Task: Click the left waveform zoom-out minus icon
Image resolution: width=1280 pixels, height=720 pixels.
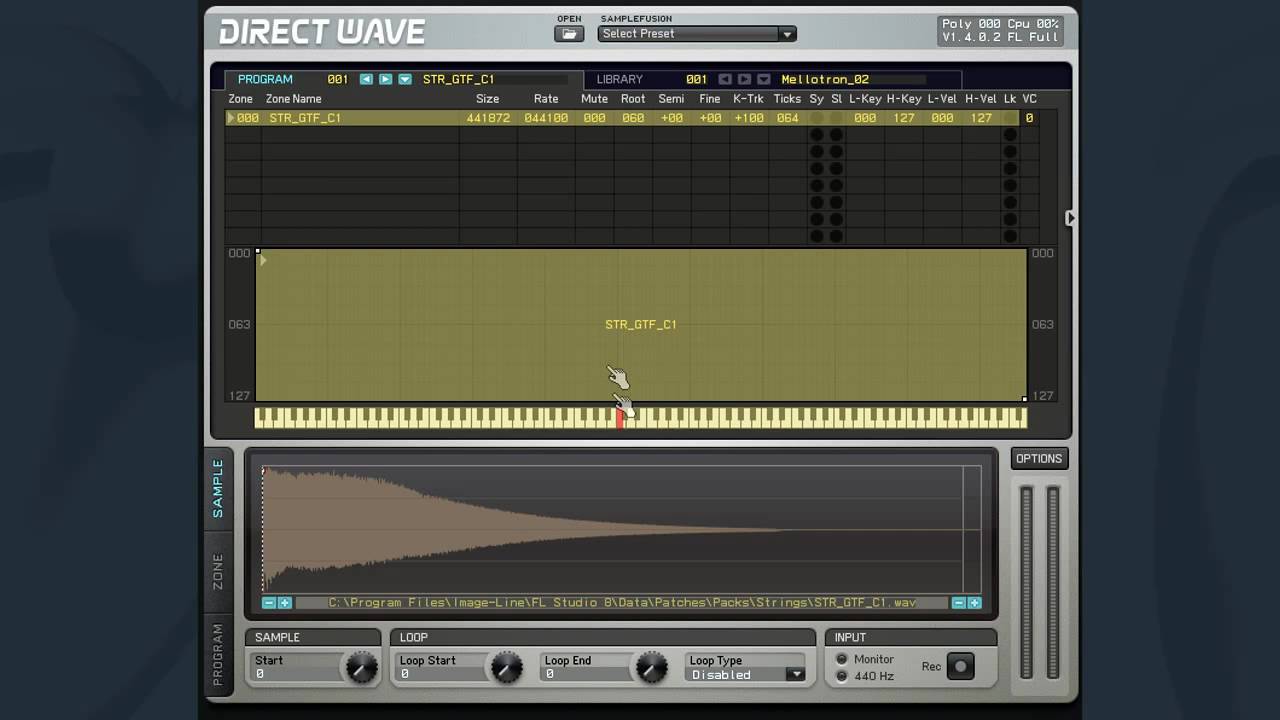Action: [x=269, y=603]
